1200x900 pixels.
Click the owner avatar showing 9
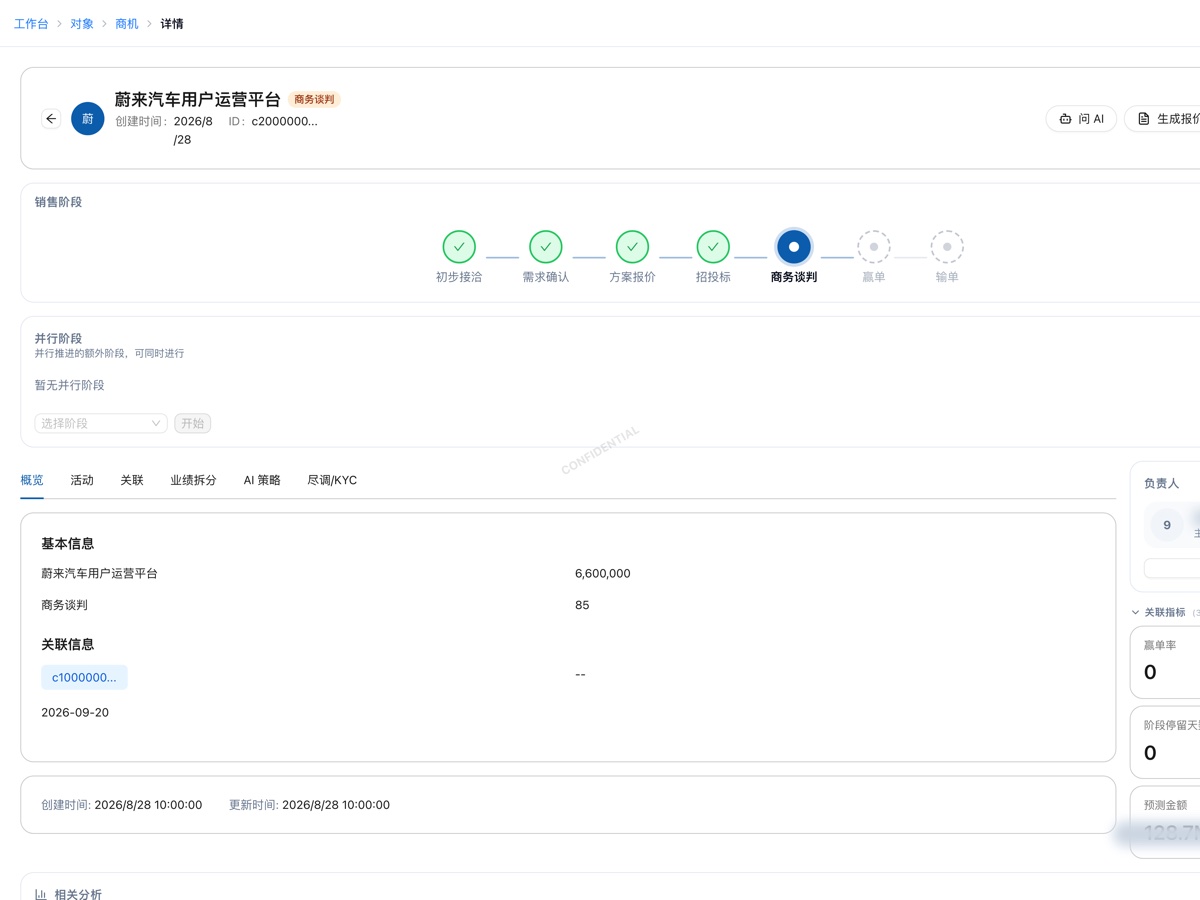(1167, 525)
